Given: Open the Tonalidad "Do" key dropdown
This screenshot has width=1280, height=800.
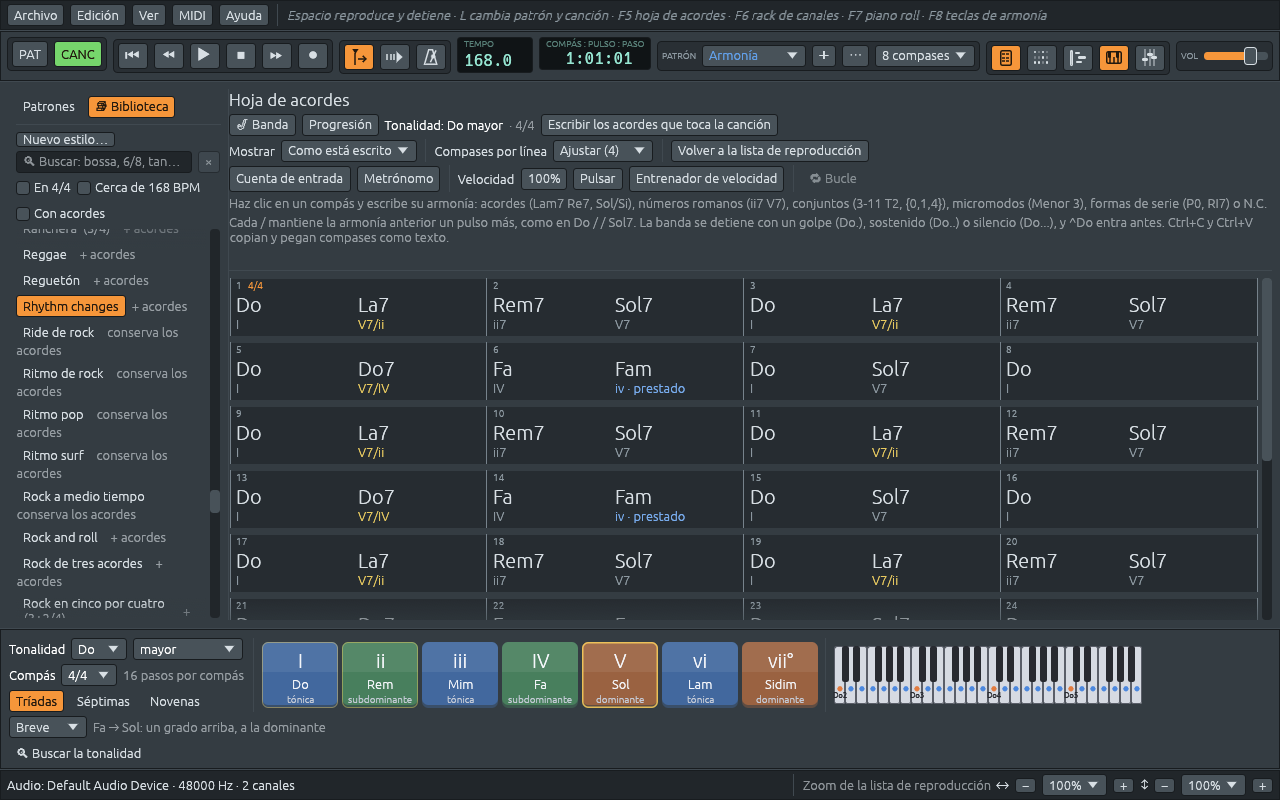Looking at the screenshot, I should click(x=99, y=649).
